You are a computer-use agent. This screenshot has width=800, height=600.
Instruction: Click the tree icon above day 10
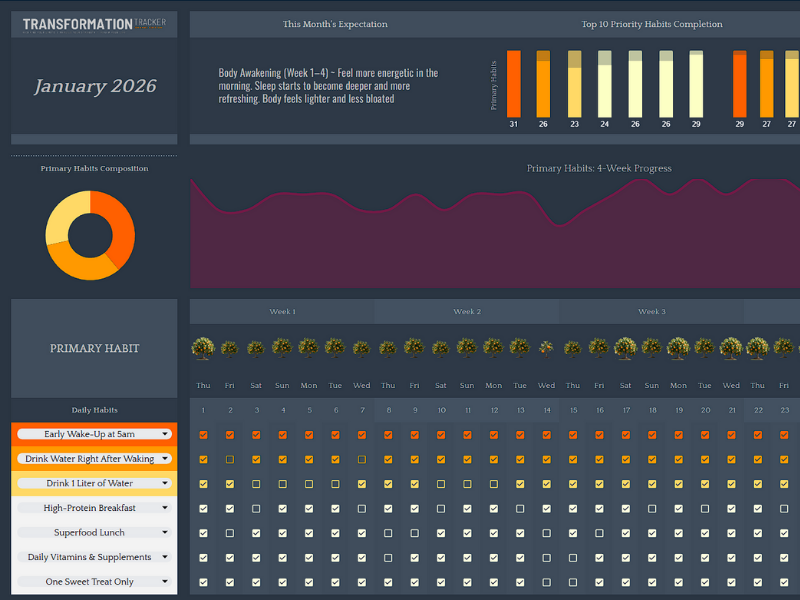(x=440, y=347)
